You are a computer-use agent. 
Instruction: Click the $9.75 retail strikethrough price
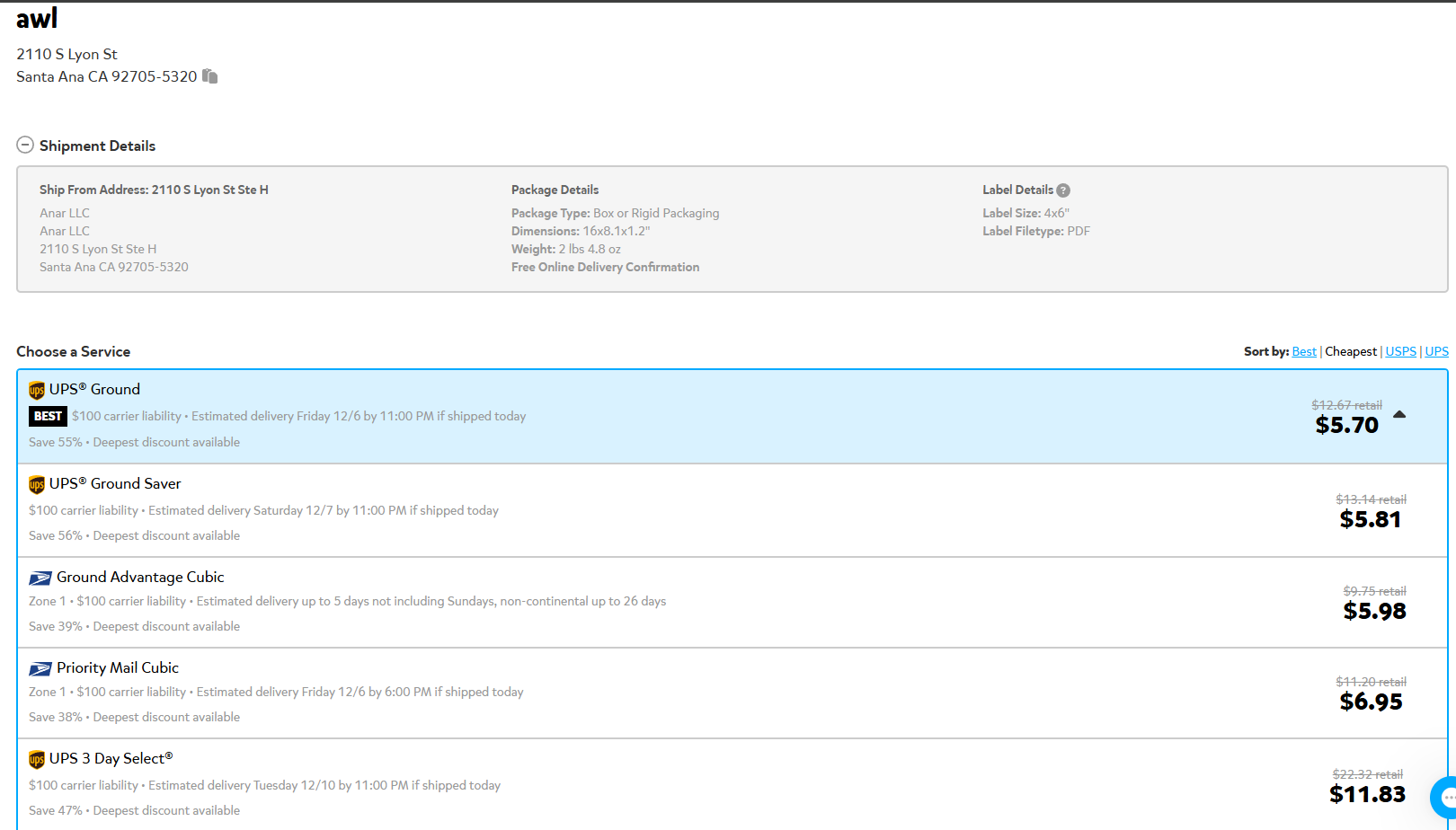pyautogui.click(x=1374, y=591)
